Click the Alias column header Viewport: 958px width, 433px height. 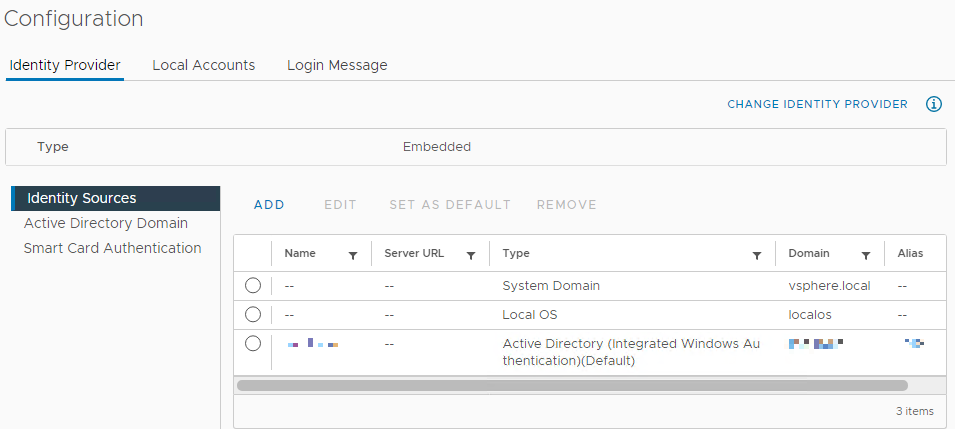click(x=910, y=253)
